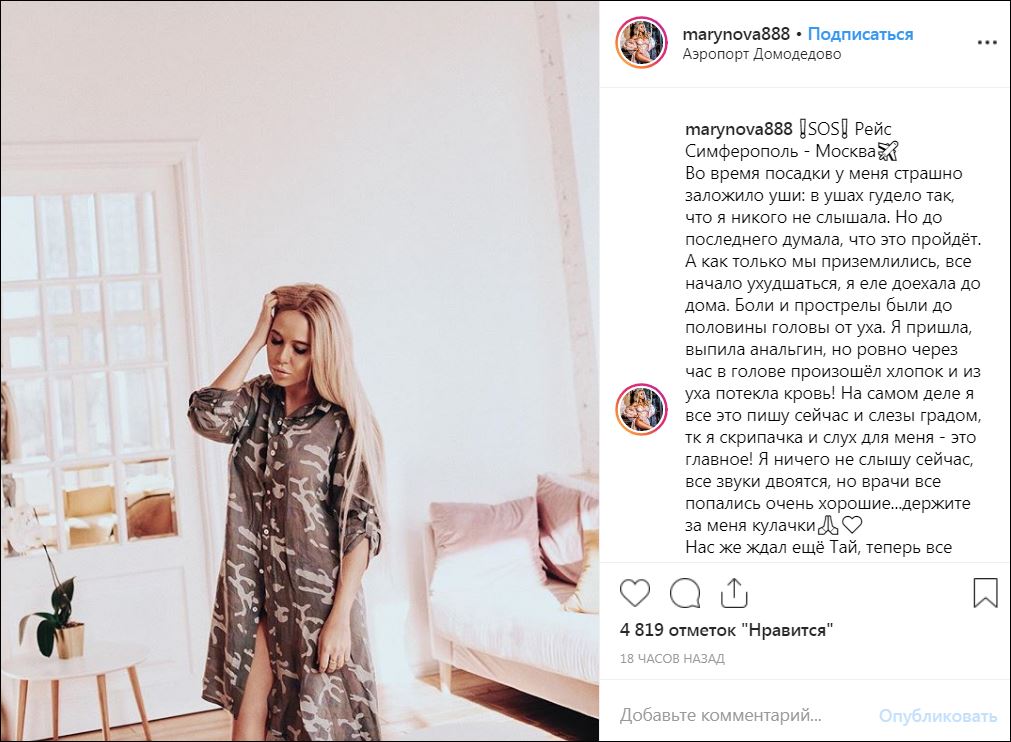Image resolution: width=1011 pixels, height=742 pixels.
Task: Open the Аэропорт Домодедово location link
Action: pyautogui.click(x=761, y=54)
